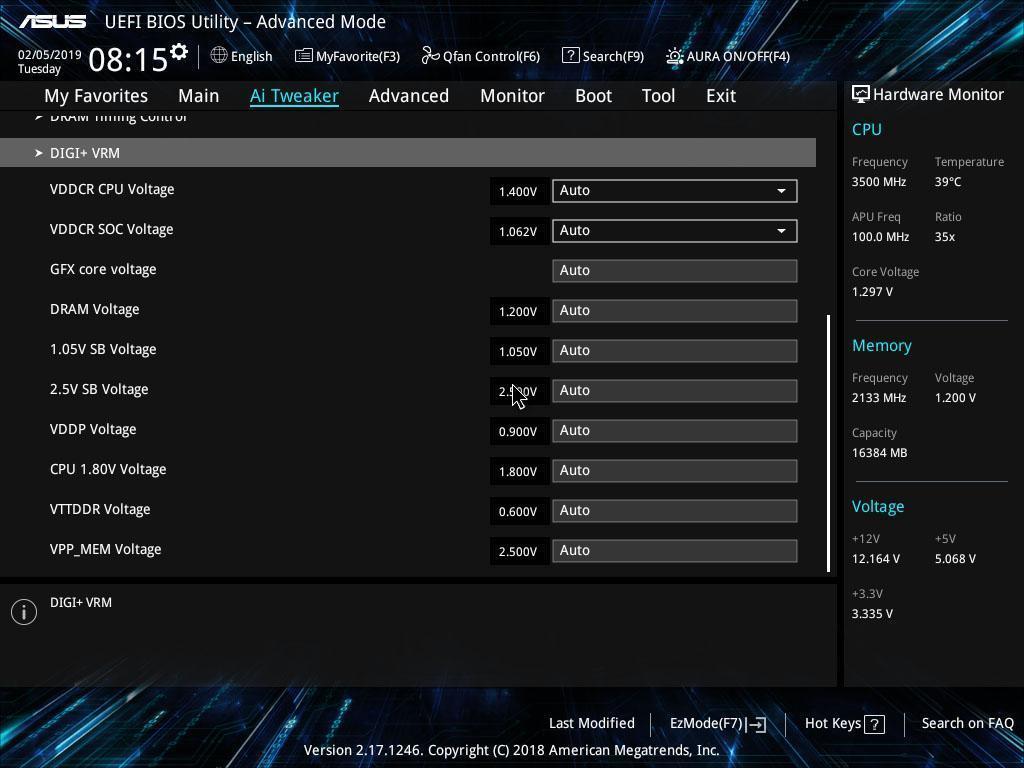Open MyFavorite(F3) list icon
1024x768 pixels.
pos(304,56)
